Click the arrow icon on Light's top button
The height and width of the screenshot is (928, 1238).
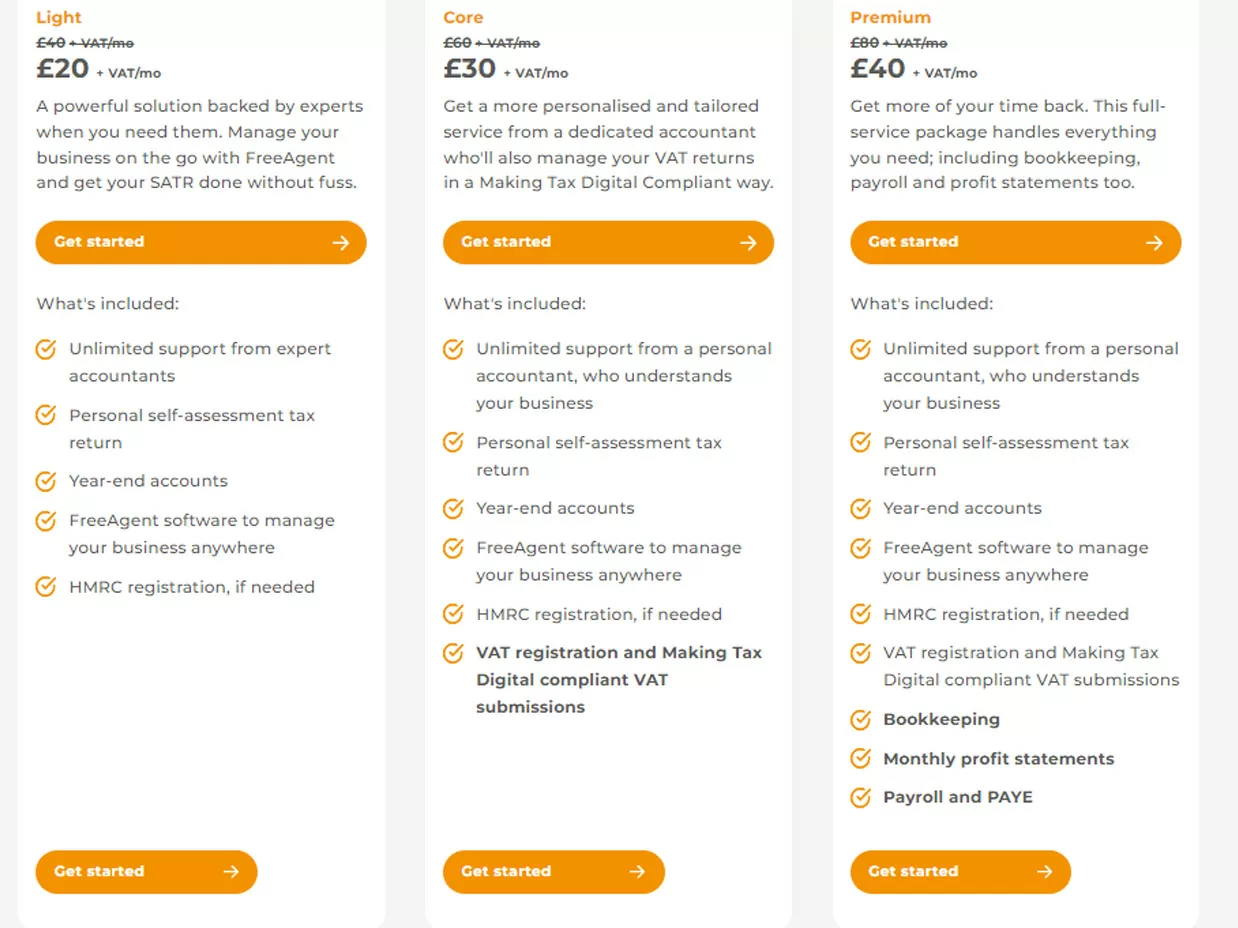point(341,242)
